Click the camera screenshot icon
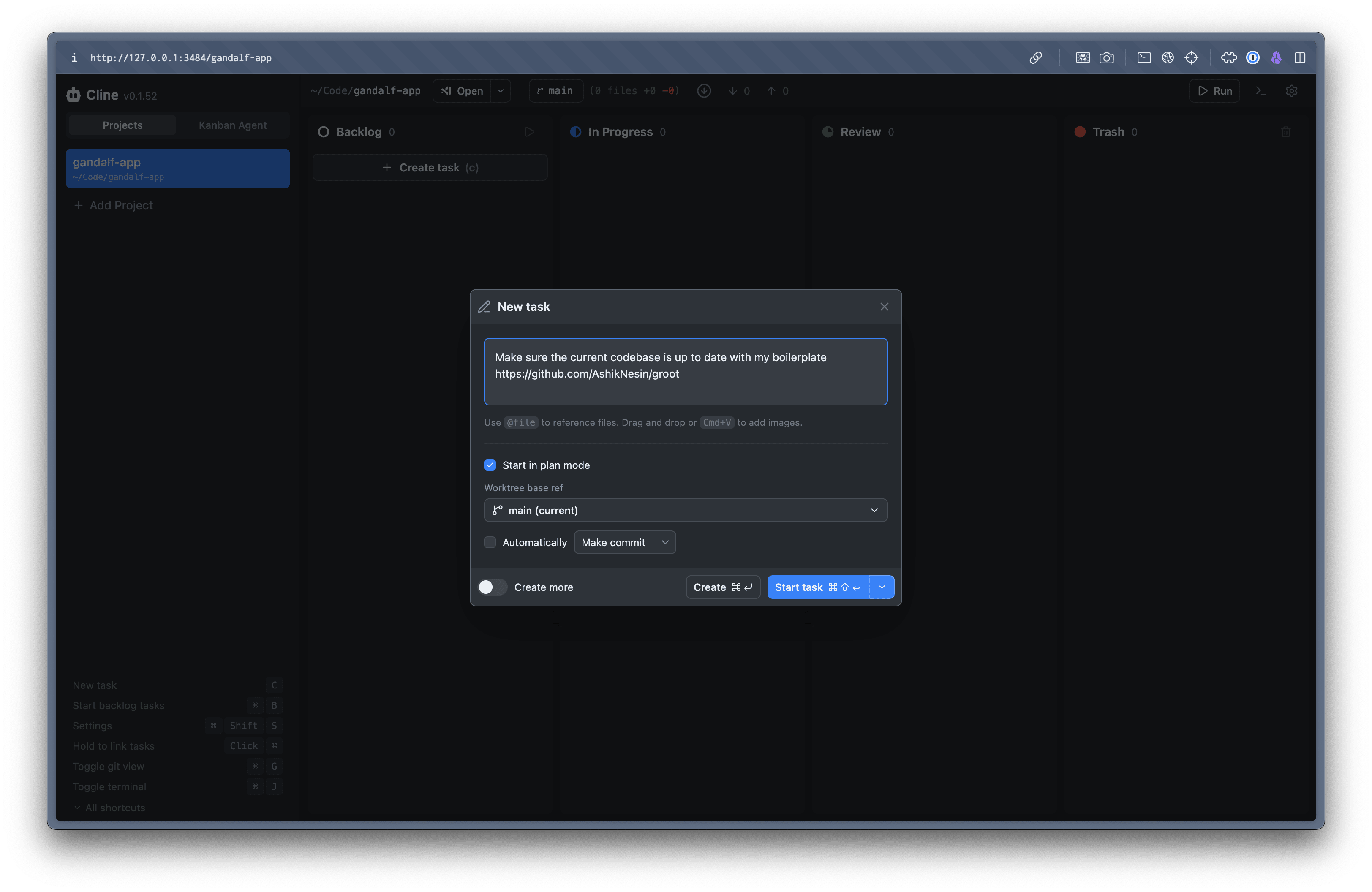1372x892 pixels. point(1106,57)
